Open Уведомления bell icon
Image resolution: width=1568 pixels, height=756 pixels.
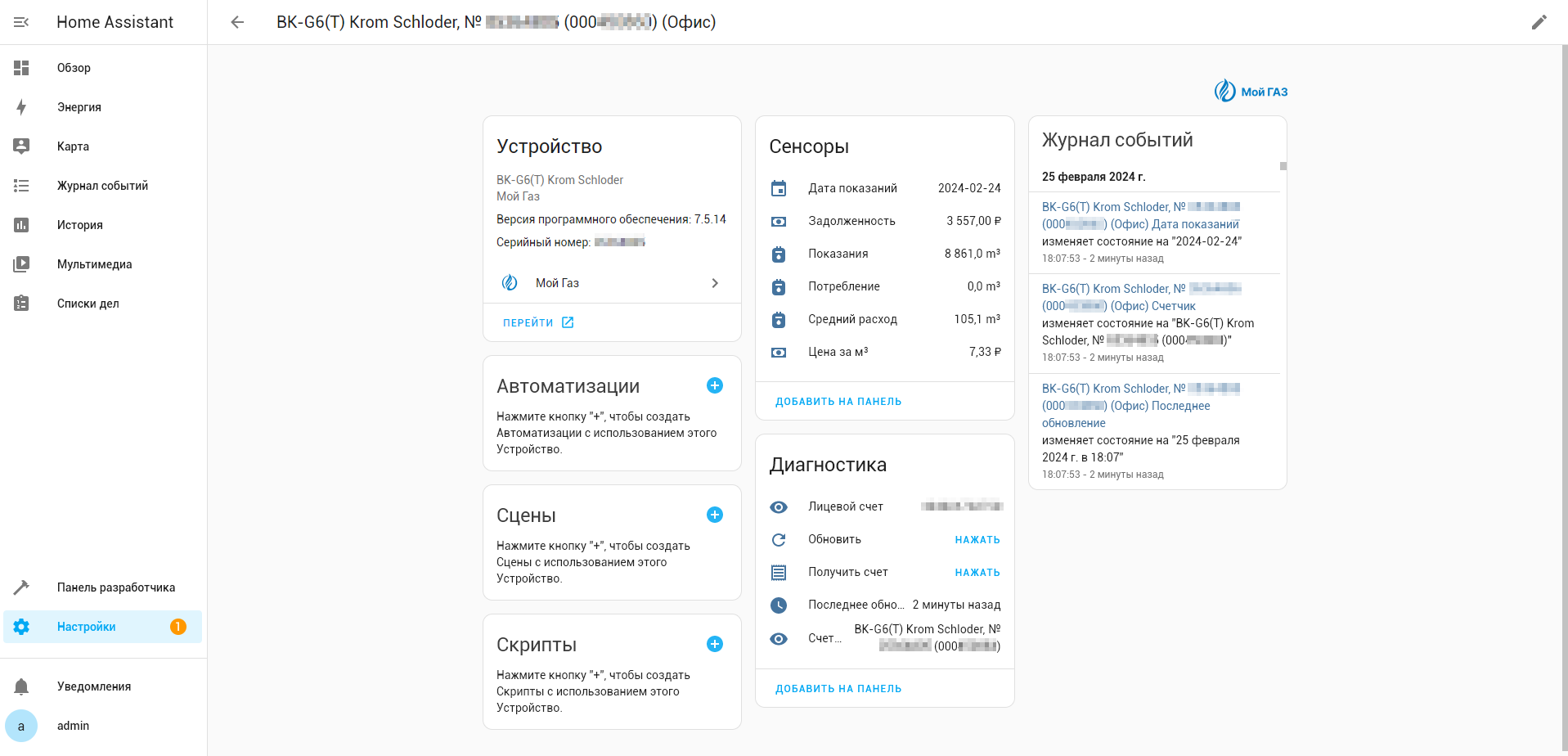click(x=21, y=686)
